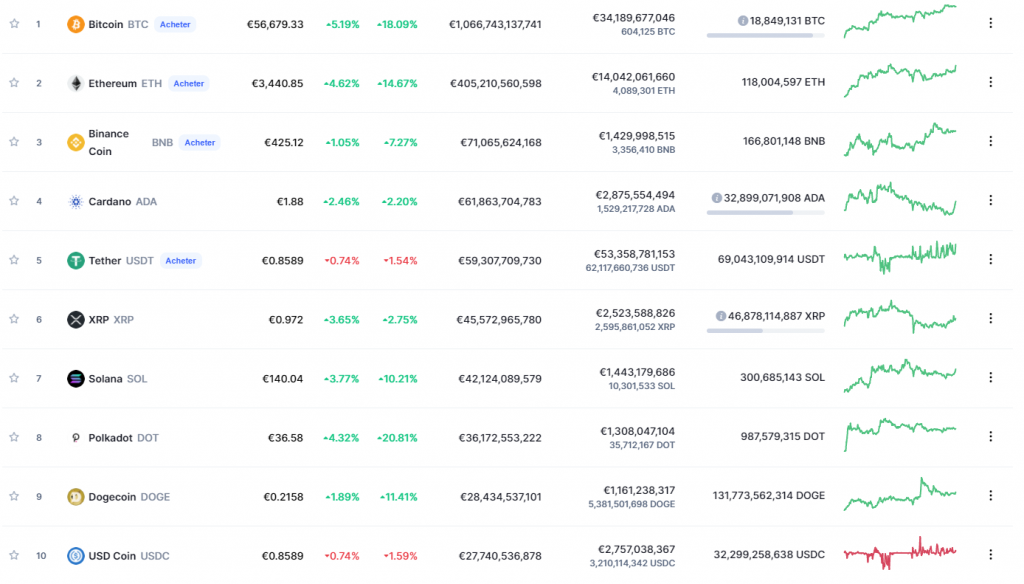Expand the three-dot menu for Dogecoin
Viewport: 1024px width, 584px height.
coord(990,495)
